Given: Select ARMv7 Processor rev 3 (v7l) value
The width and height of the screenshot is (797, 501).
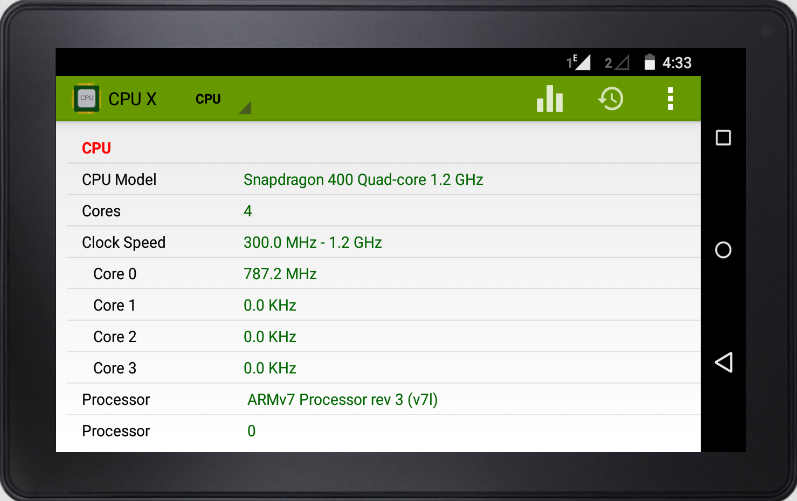Looking at the screenshot, I should [343, 399].
